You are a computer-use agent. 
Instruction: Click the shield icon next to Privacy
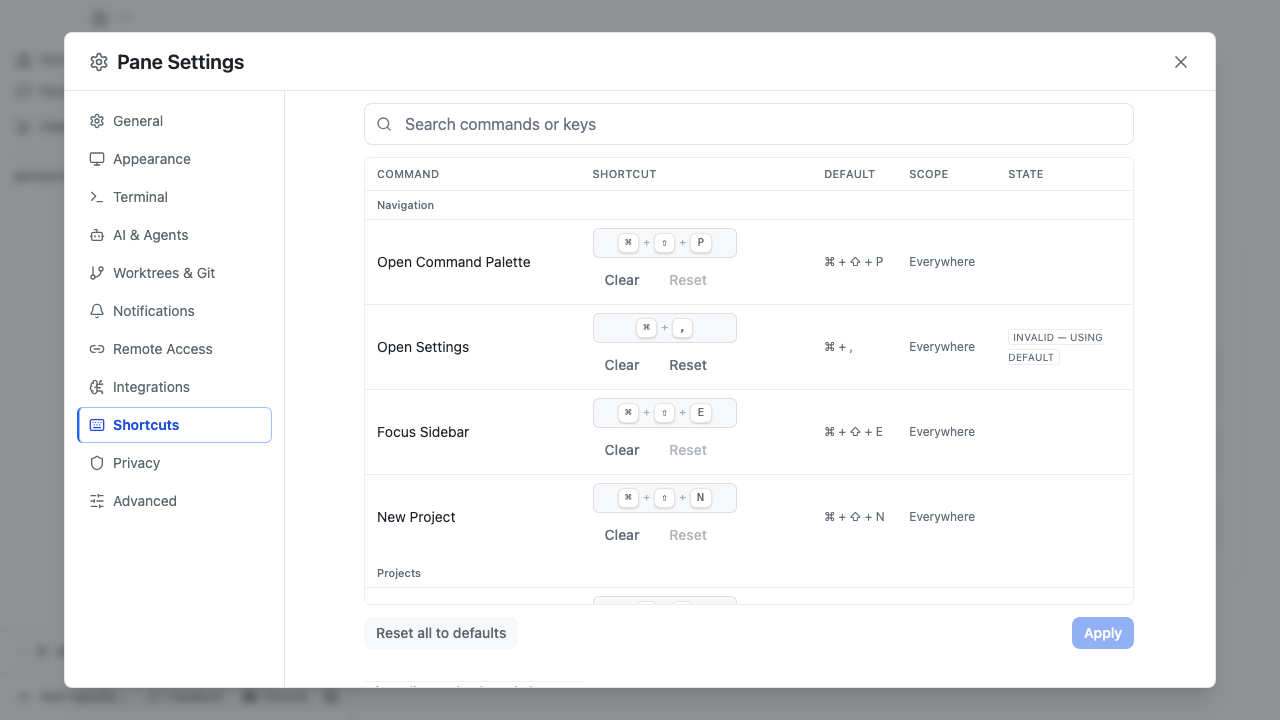click(x=97, y=463)
